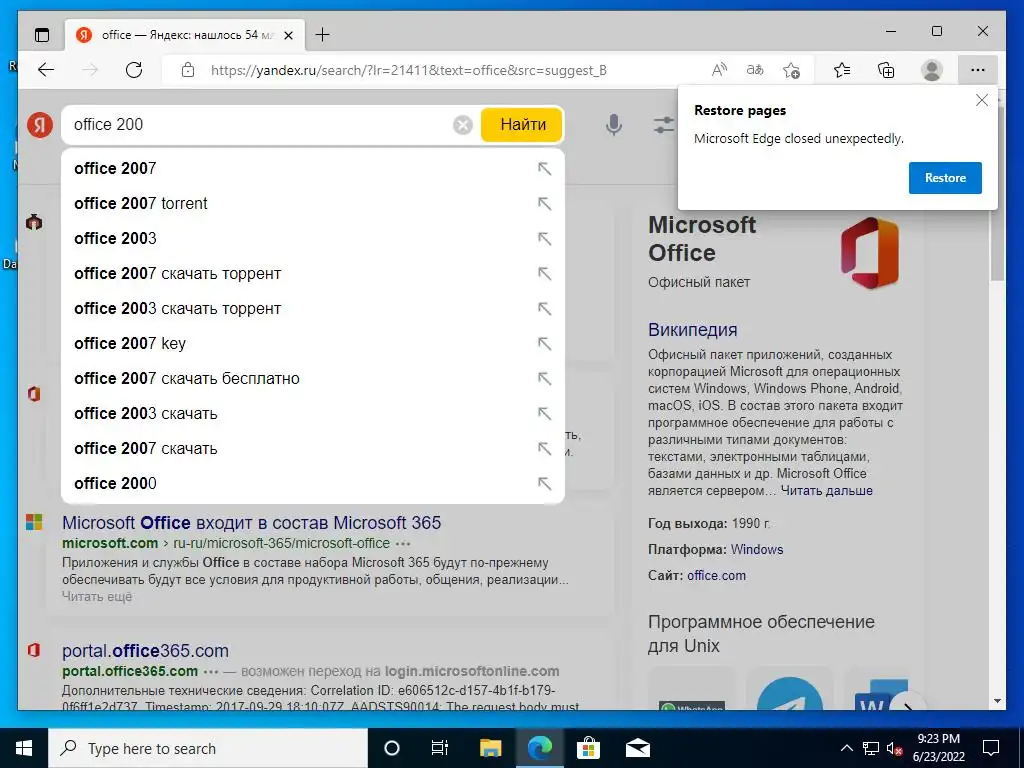Click 'Читать дальше' in the Office description
The width and height of the screenshot is (1024, 768).
(826, 490)
